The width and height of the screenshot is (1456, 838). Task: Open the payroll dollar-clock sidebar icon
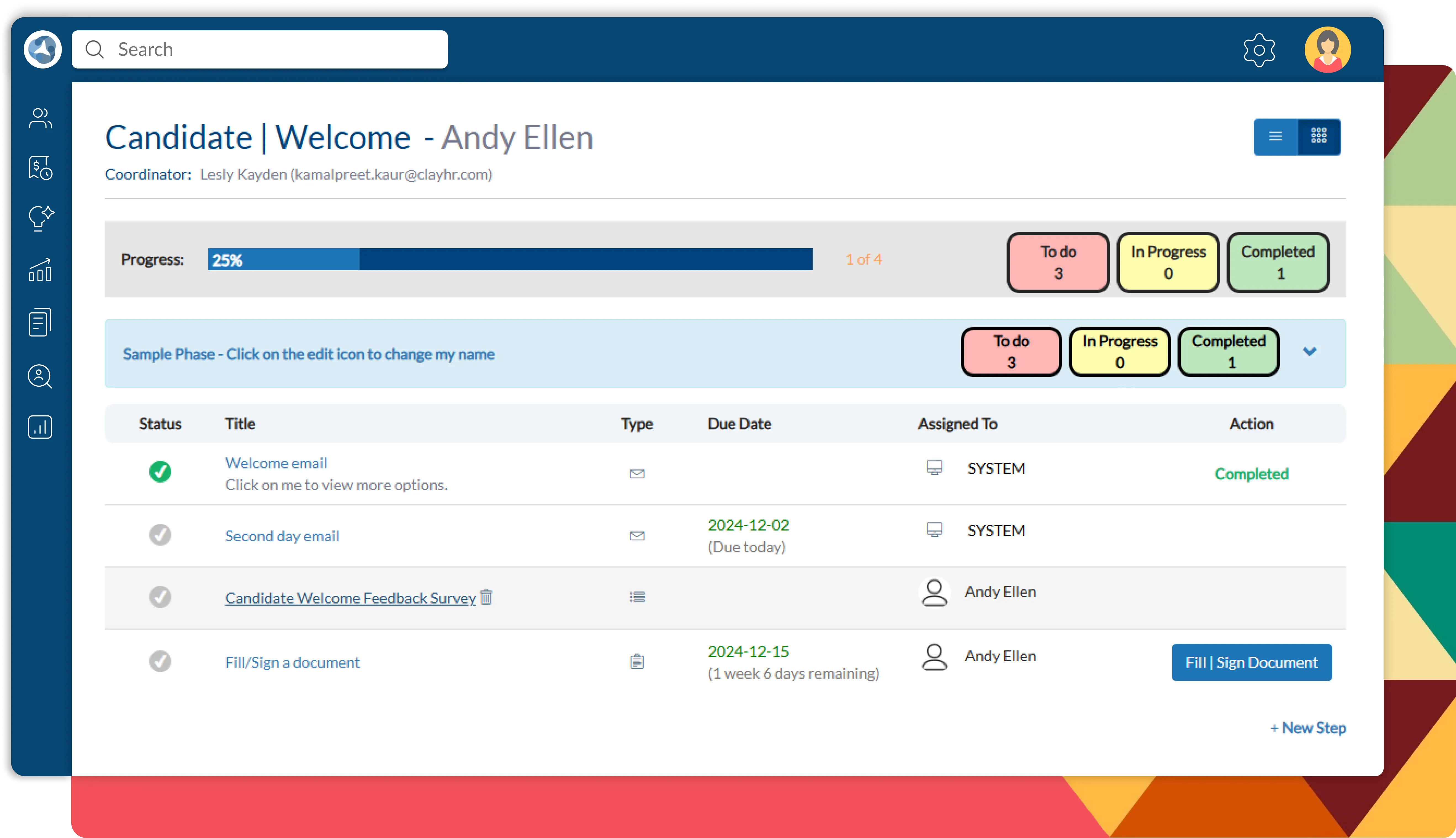pyautogui.click(x=40, y=168)
